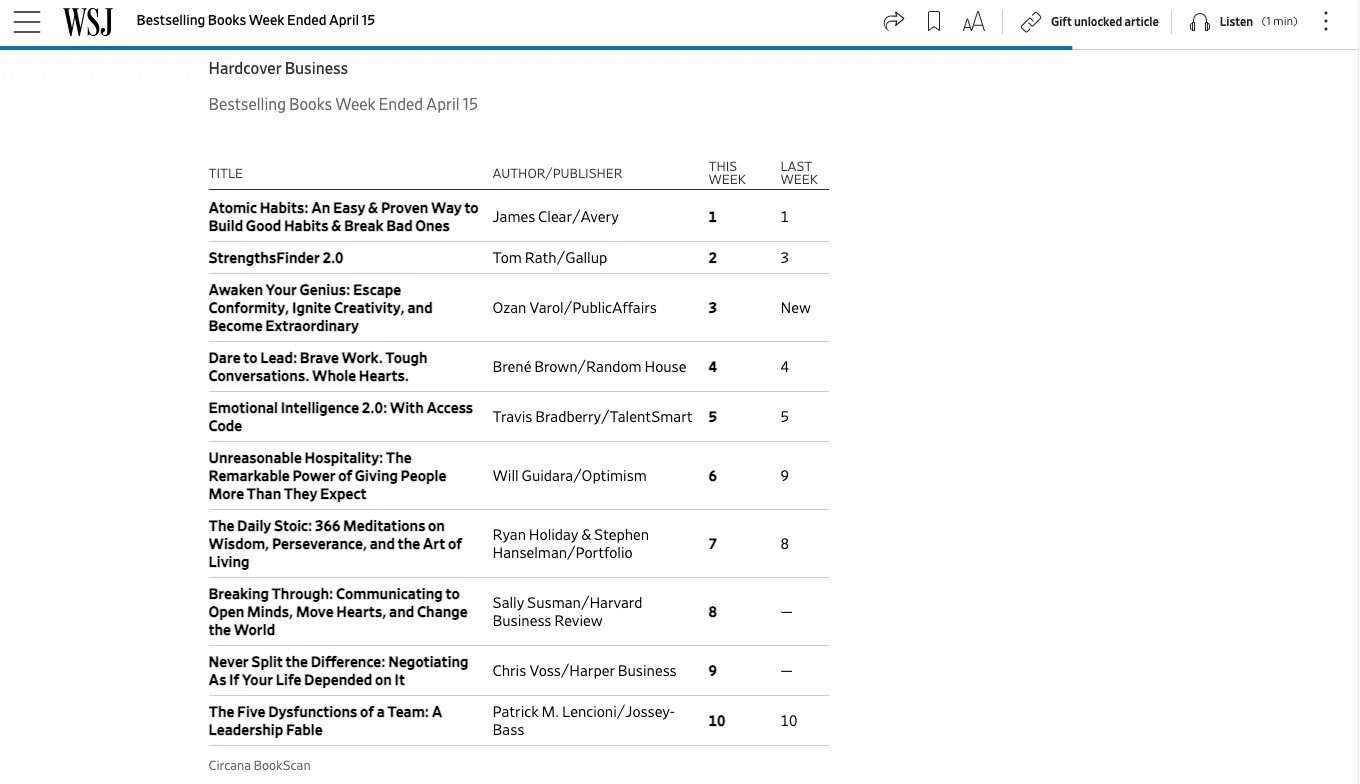Click the TITLE column header
The height and width of the screenshot is (784, 1360).
[x=225, y=174]
